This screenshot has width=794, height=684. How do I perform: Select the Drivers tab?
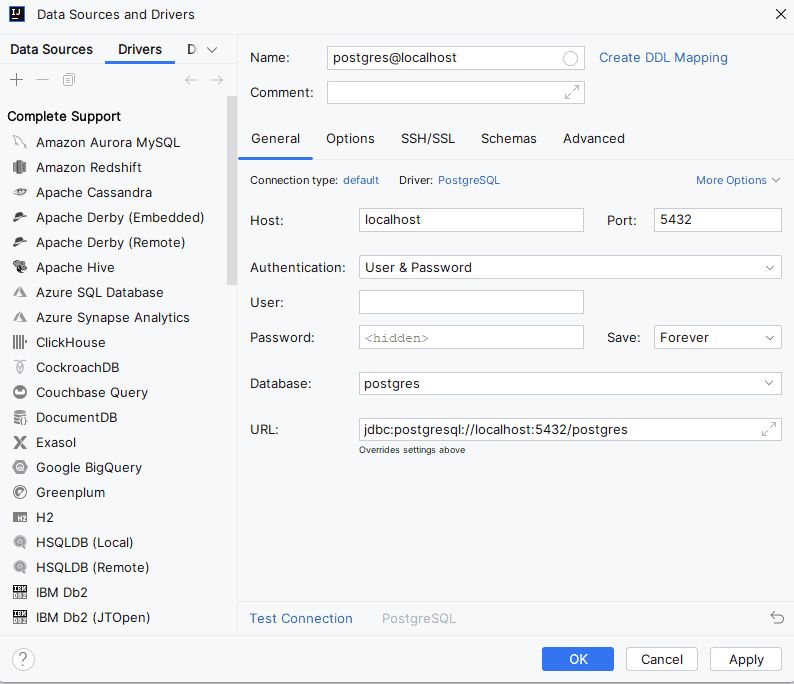140,50
